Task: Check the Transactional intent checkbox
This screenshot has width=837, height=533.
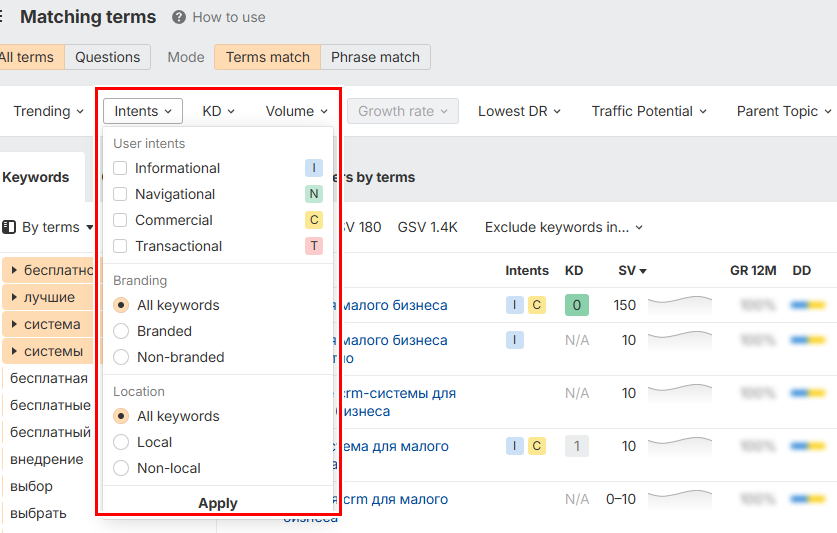Action: point(120,246)
